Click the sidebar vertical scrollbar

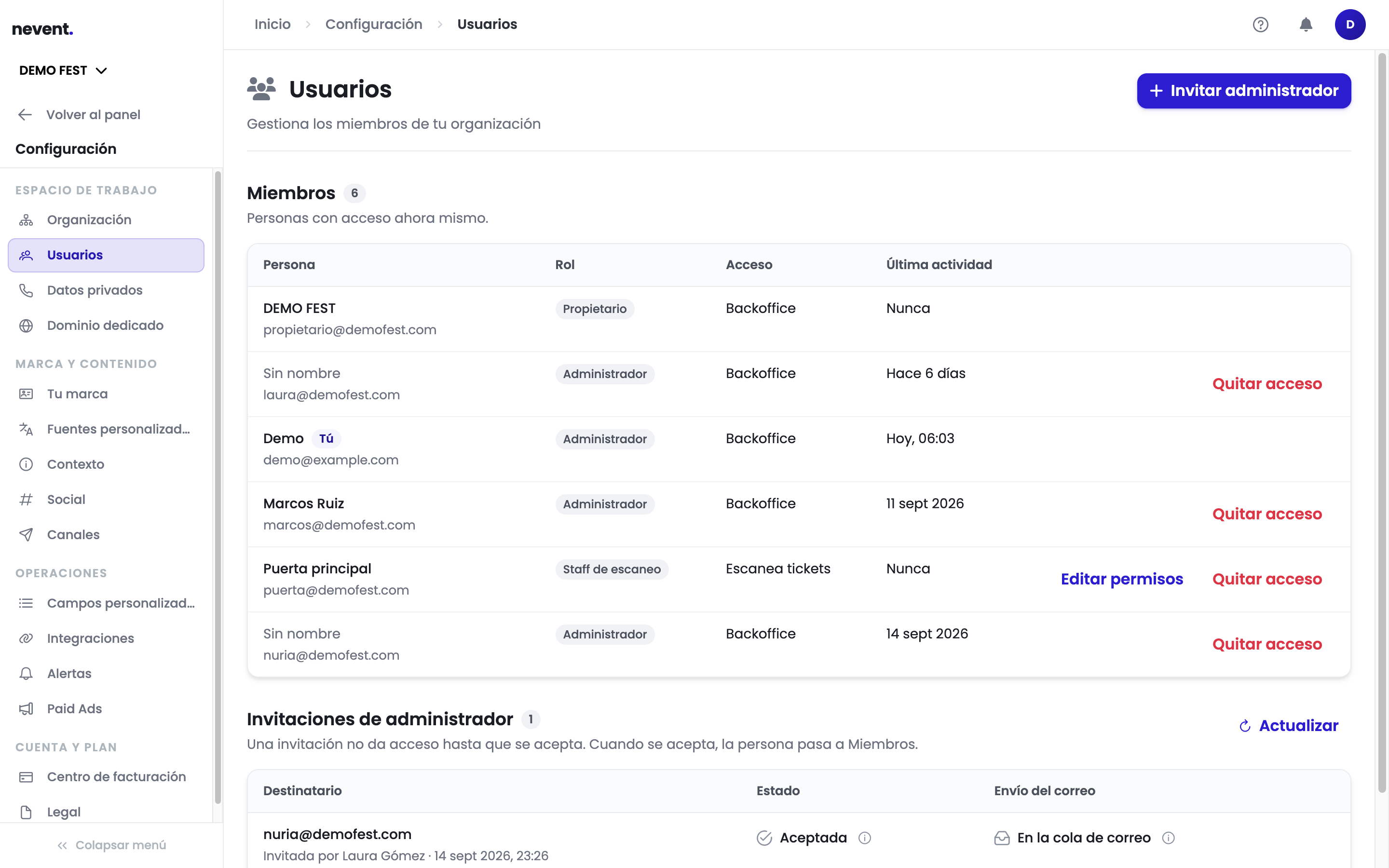[x=218, y=487]
